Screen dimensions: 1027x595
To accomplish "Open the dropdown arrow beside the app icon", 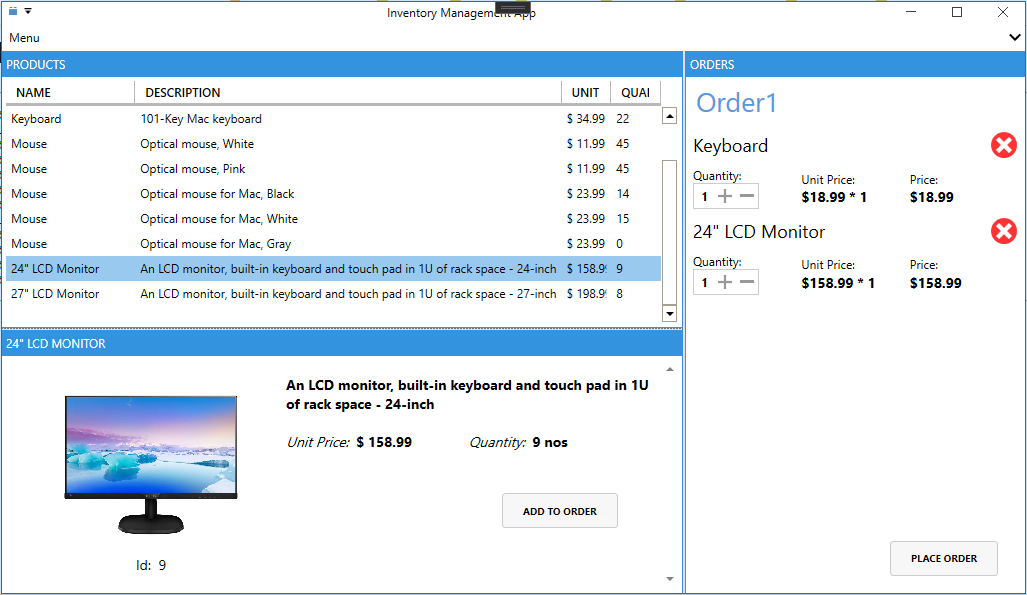I will click(27, 11).
